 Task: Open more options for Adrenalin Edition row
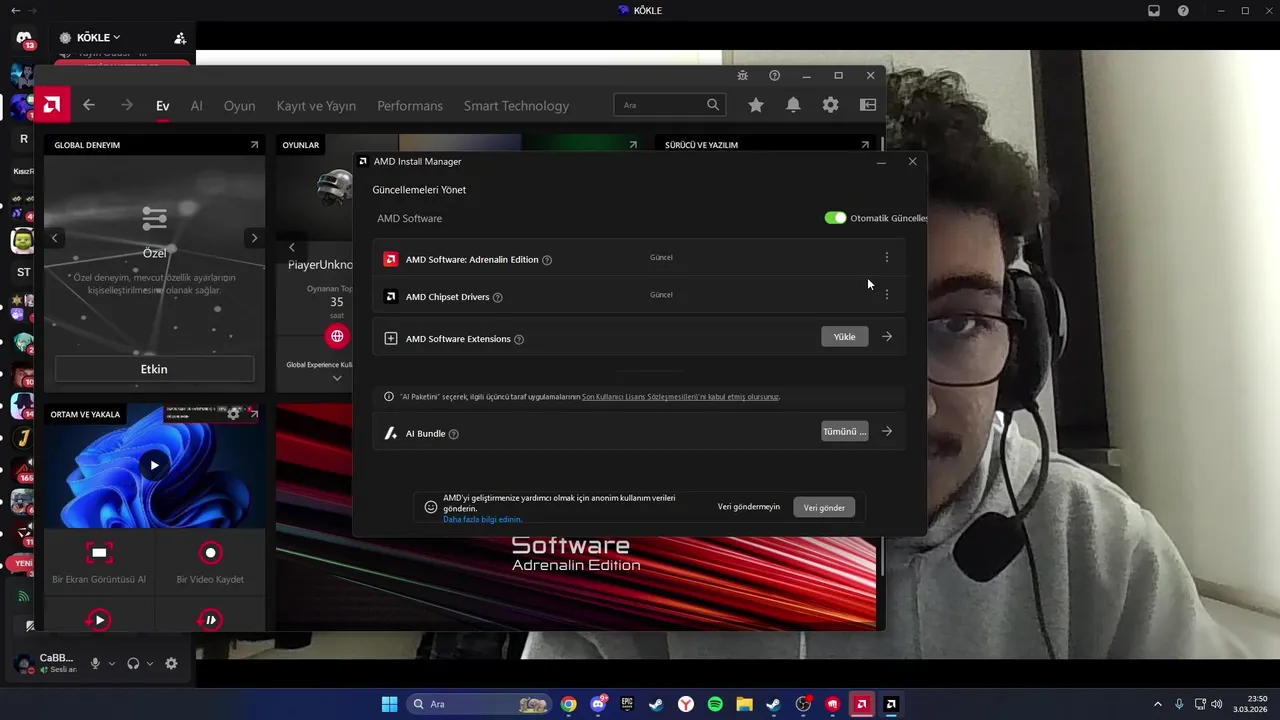tap(886, 257)
